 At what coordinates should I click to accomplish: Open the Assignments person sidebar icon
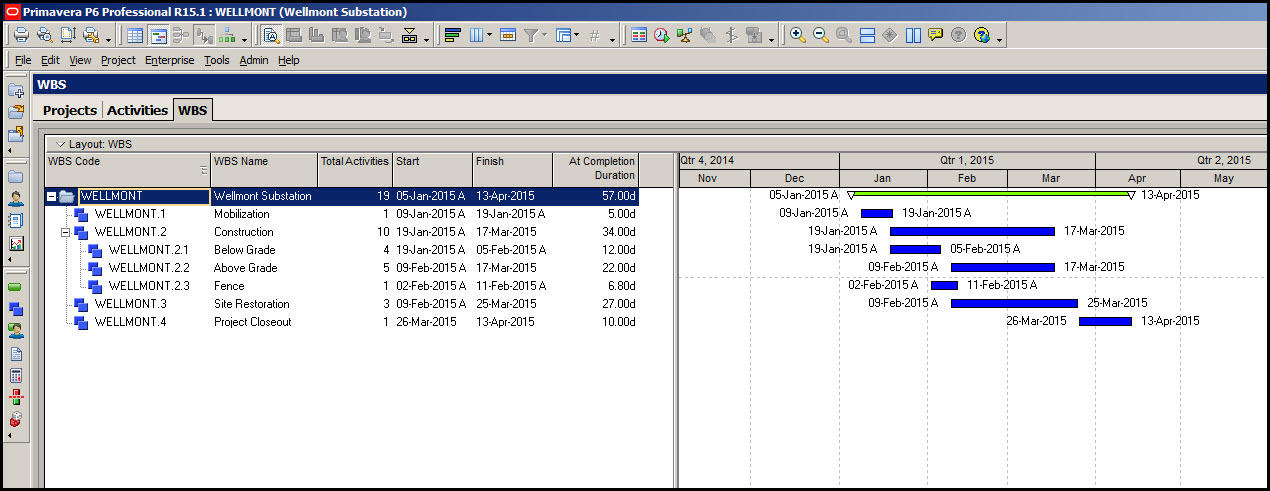coord(16,331)
